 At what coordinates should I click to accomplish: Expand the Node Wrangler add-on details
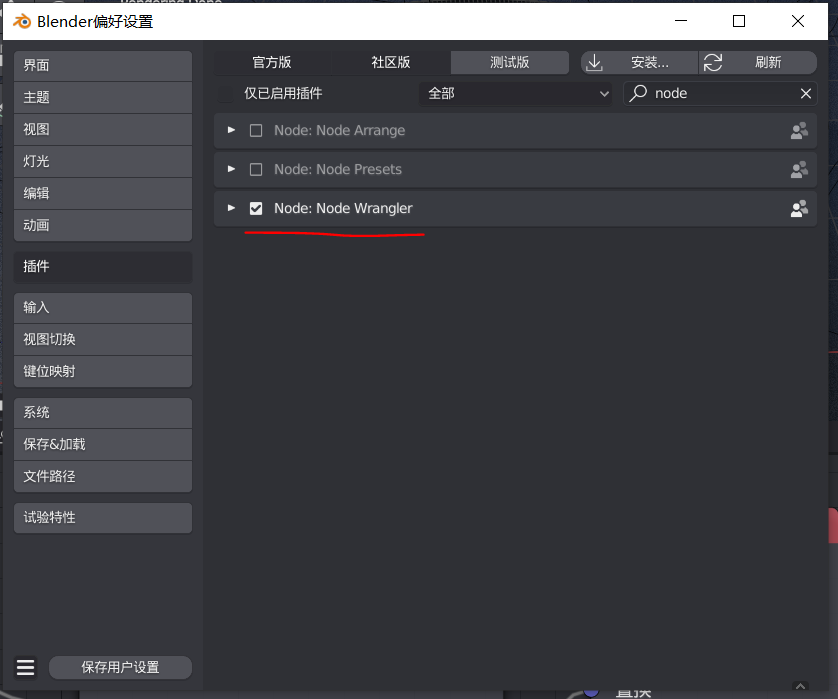point(231,208)
